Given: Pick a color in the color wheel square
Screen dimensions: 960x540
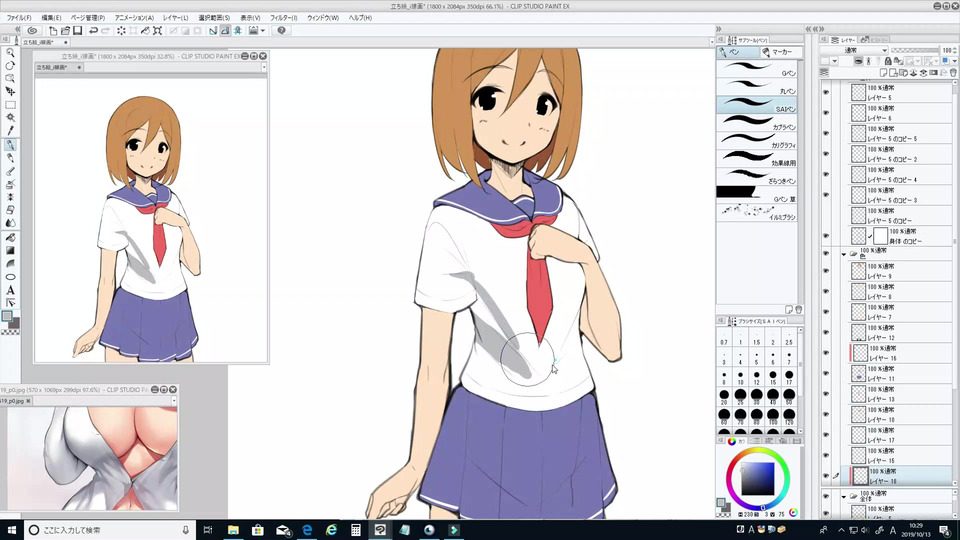Looking at the screenshot, I should [758, 479].
